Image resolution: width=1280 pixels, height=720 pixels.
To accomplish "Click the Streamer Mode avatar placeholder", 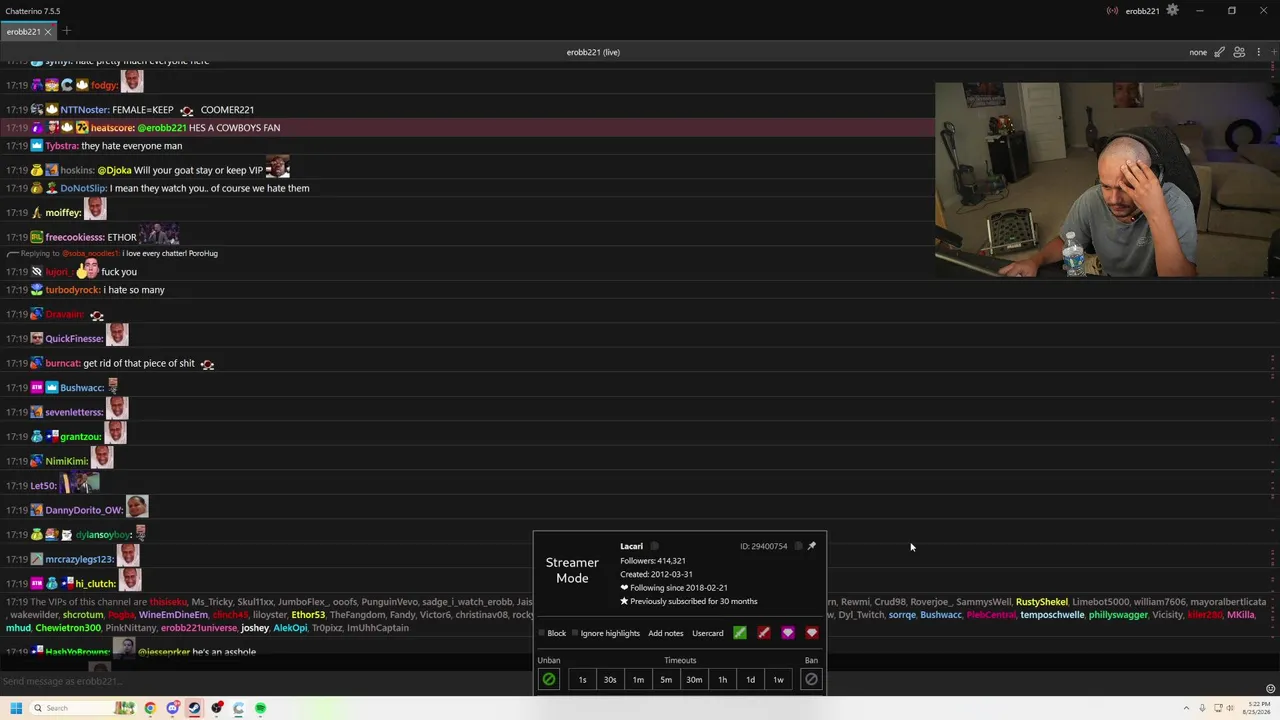I will 572,571.
